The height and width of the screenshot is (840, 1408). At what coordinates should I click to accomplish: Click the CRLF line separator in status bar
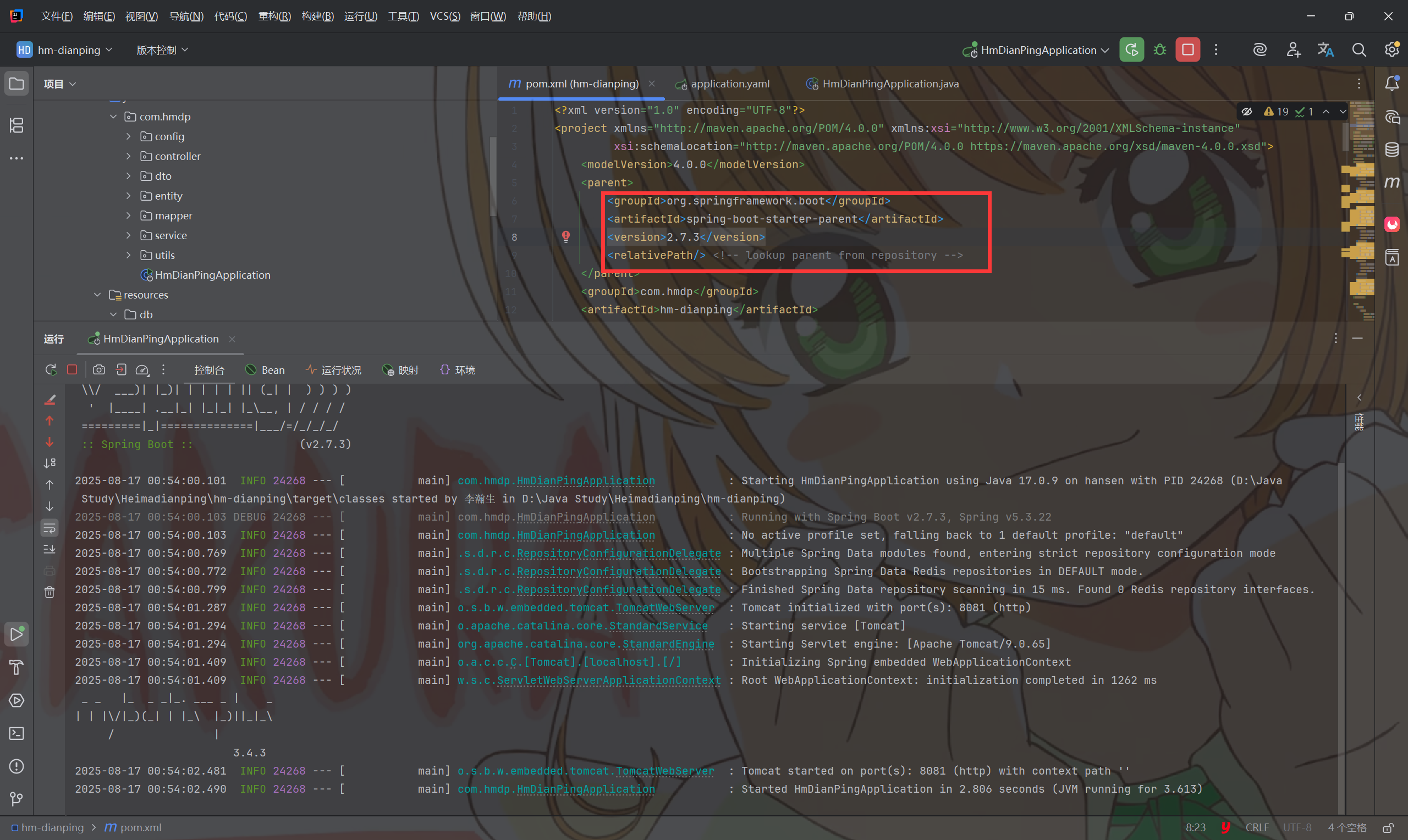point(1257,827)
